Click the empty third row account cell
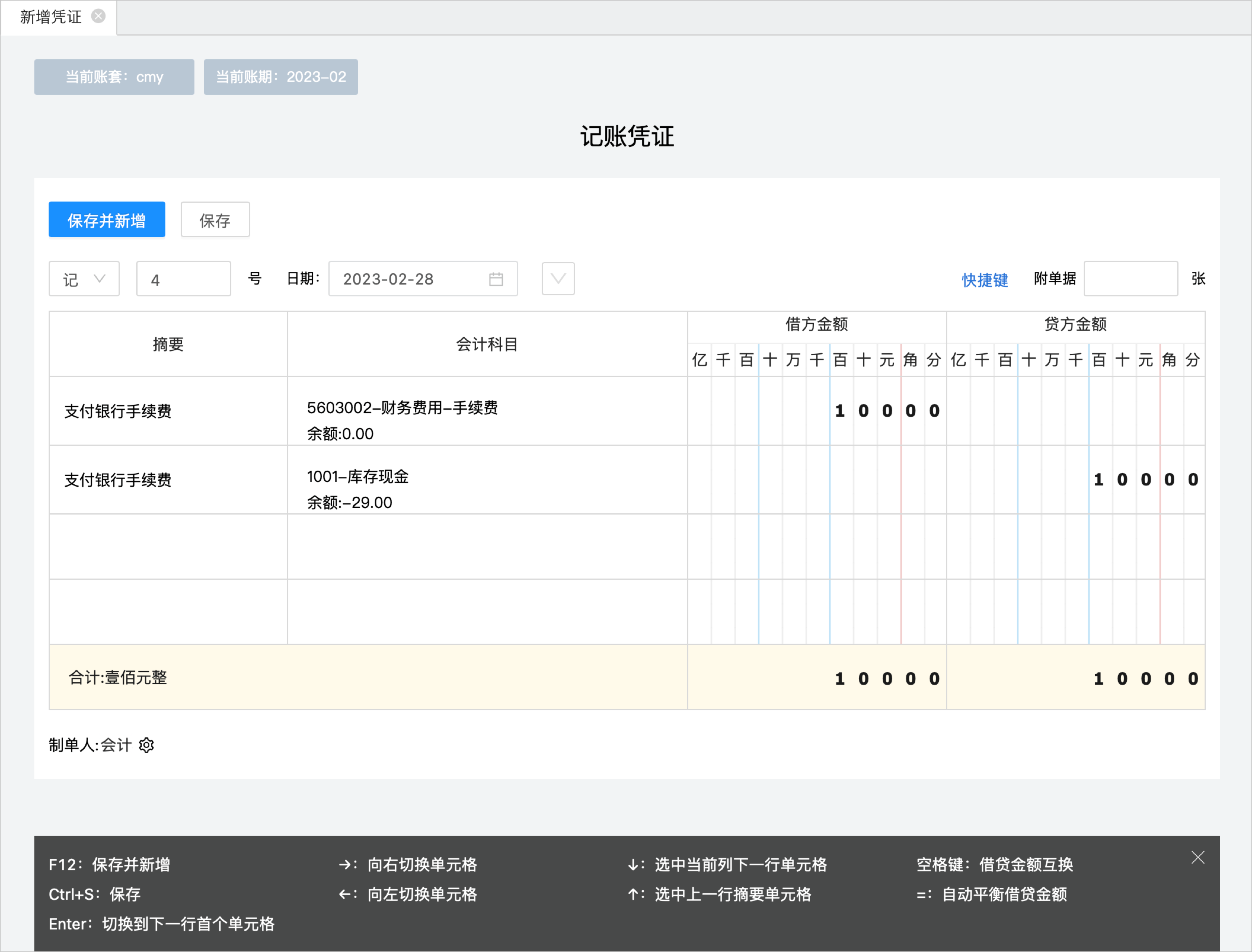Viewport: 1252px width, 952px height. point(487,547)
